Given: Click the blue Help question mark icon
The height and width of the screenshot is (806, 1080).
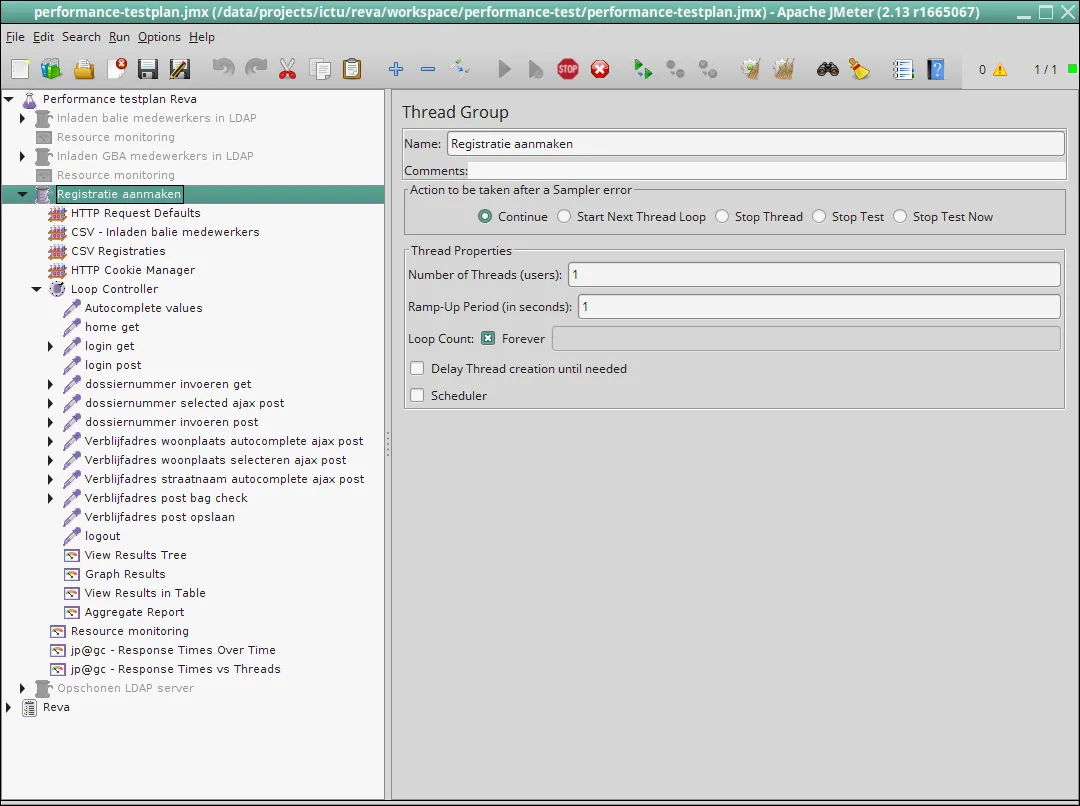Looking at the screenshot, I should coord(935,69).
